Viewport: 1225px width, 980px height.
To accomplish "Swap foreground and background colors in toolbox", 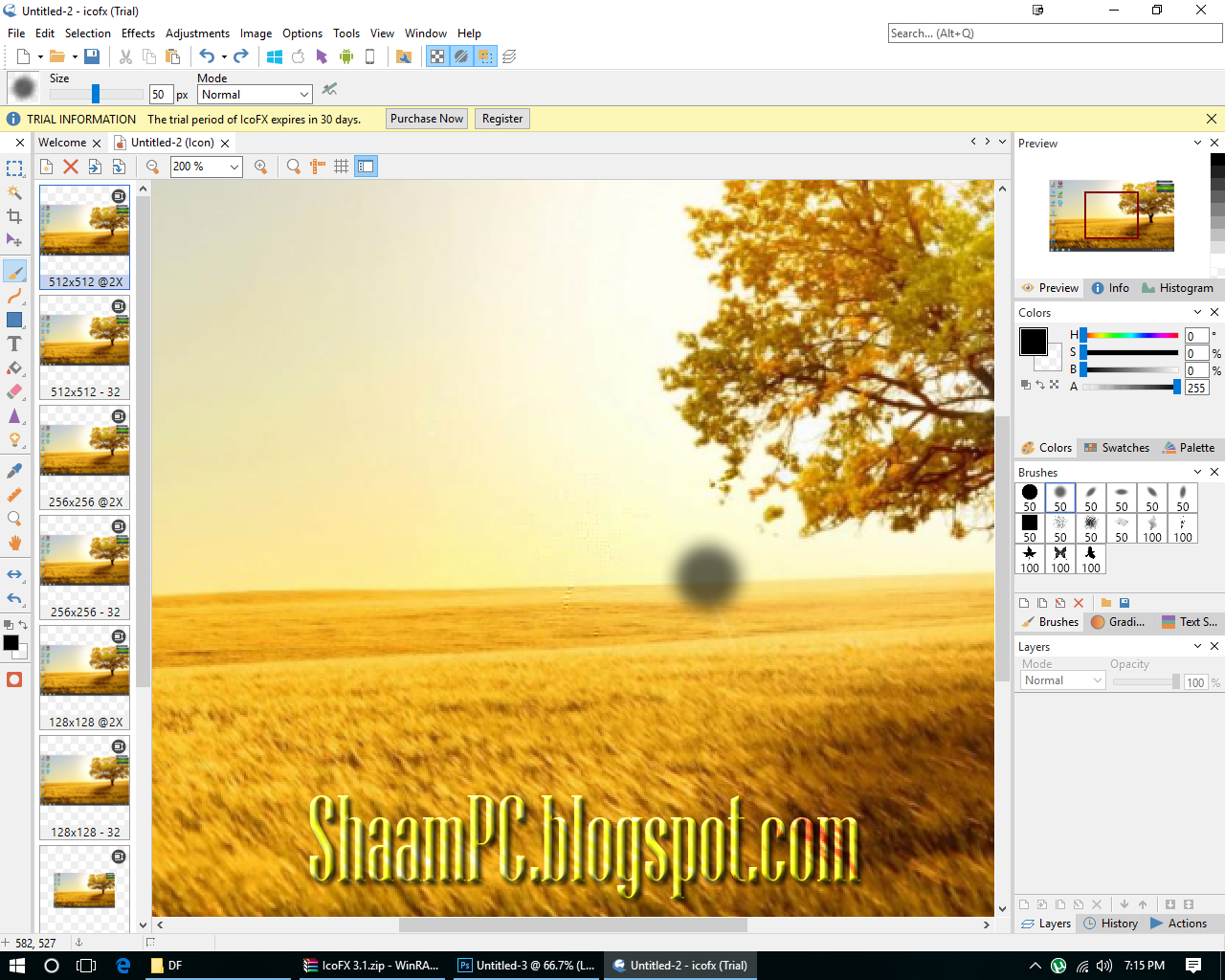I will (22, 625).
